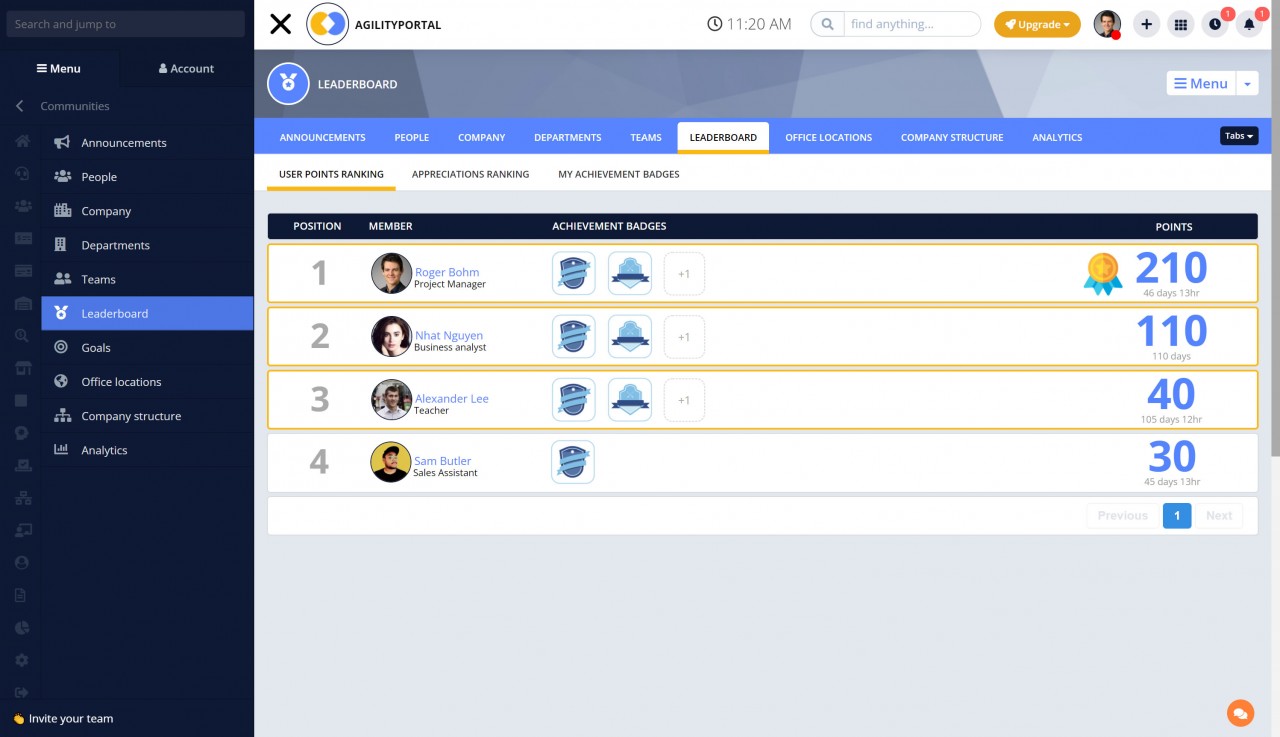Expand the arrow next to the Menu button
The height and width of the screenshot is (737, 1280).
1248,84
